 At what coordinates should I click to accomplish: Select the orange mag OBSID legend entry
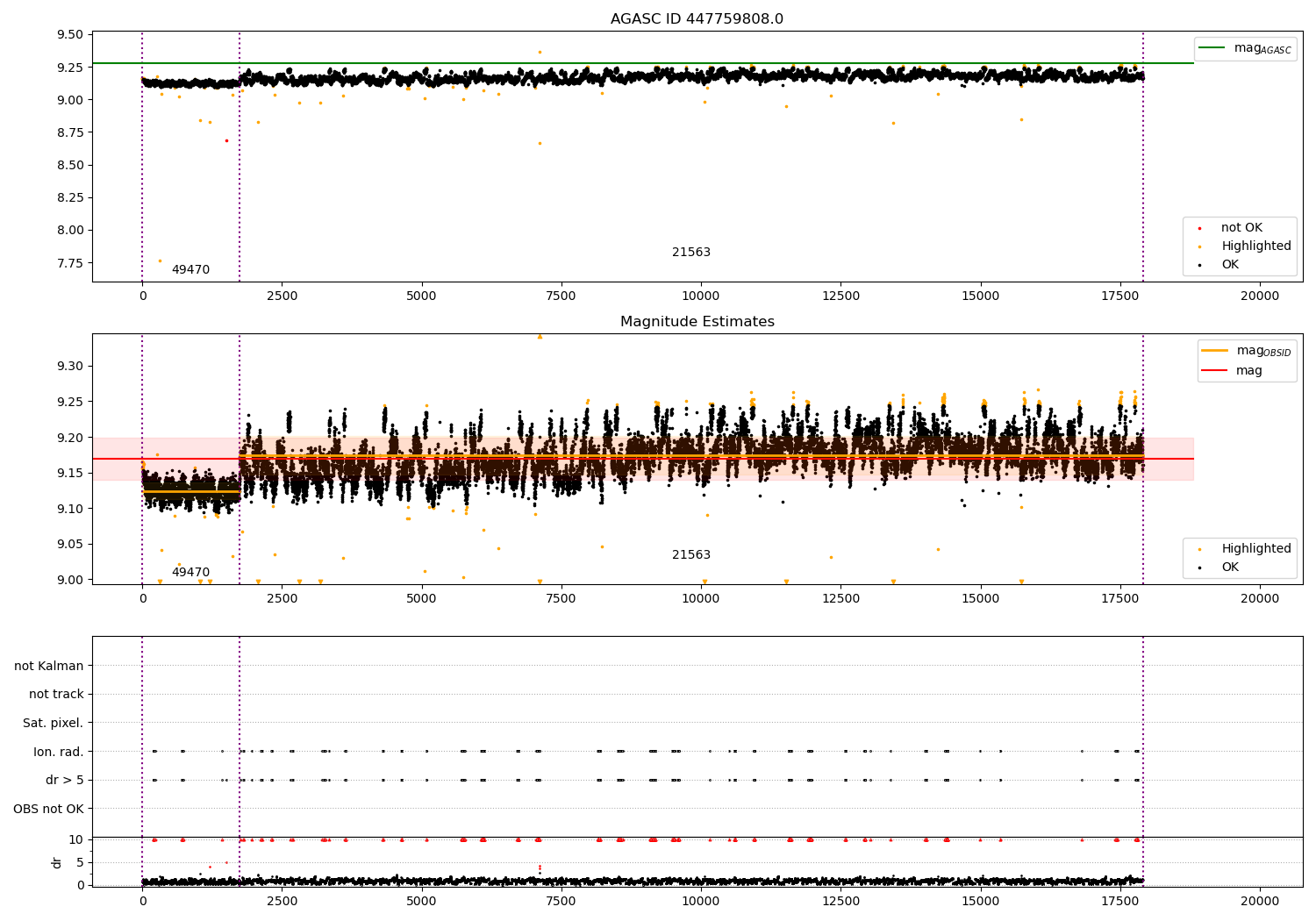pyautogui.click(x=1246, y=351)
